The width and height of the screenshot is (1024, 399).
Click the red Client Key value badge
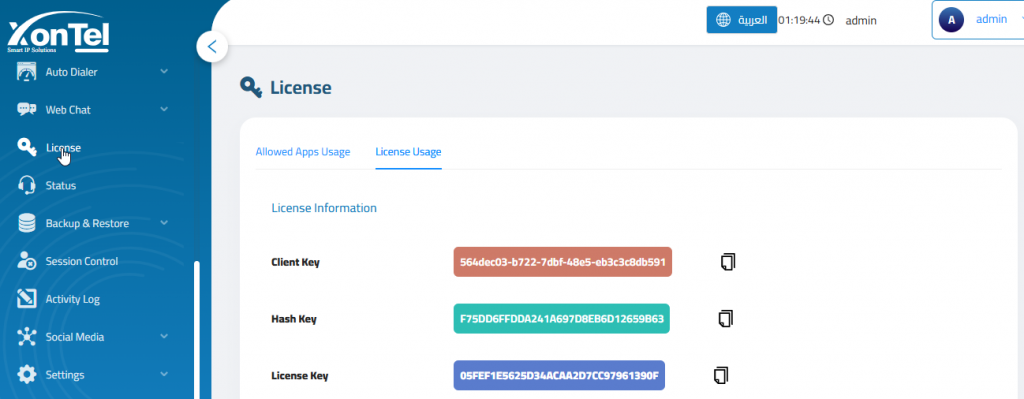[562, 262]
